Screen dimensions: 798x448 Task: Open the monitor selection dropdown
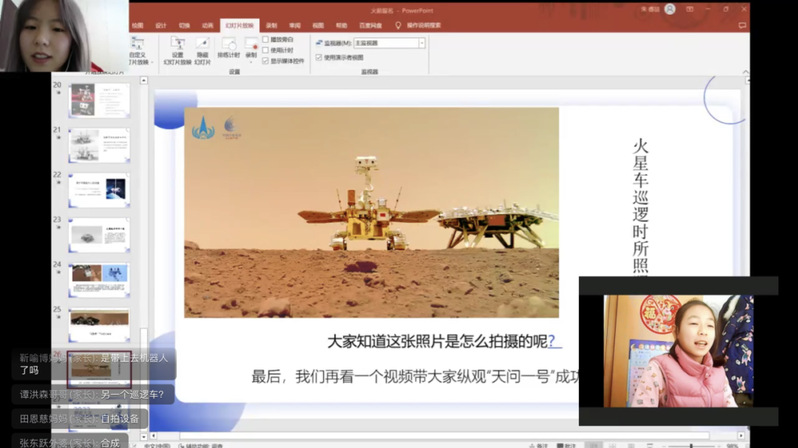421,44
